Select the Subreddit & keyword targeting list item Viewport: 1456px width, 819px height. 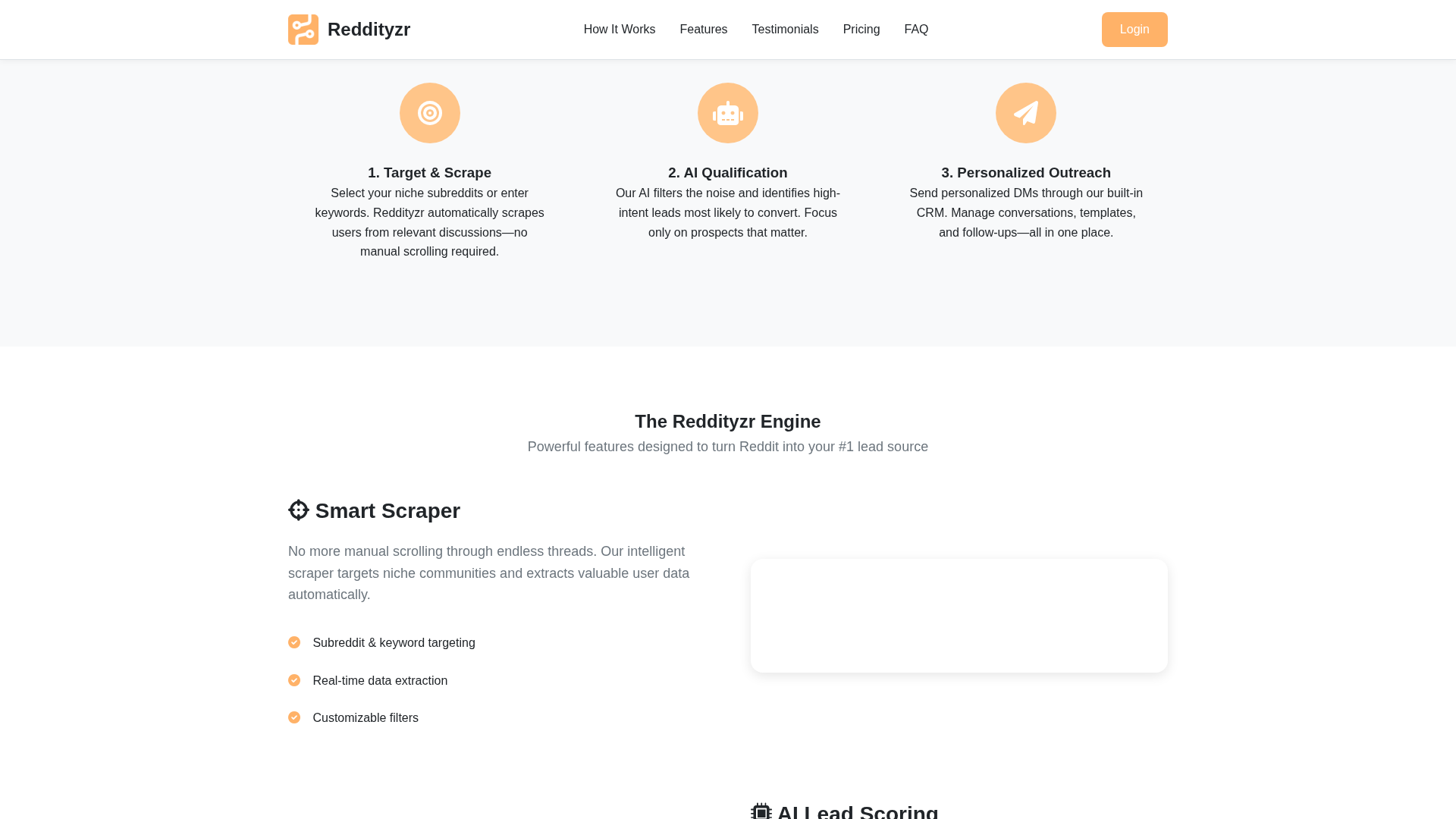point(394,642)
